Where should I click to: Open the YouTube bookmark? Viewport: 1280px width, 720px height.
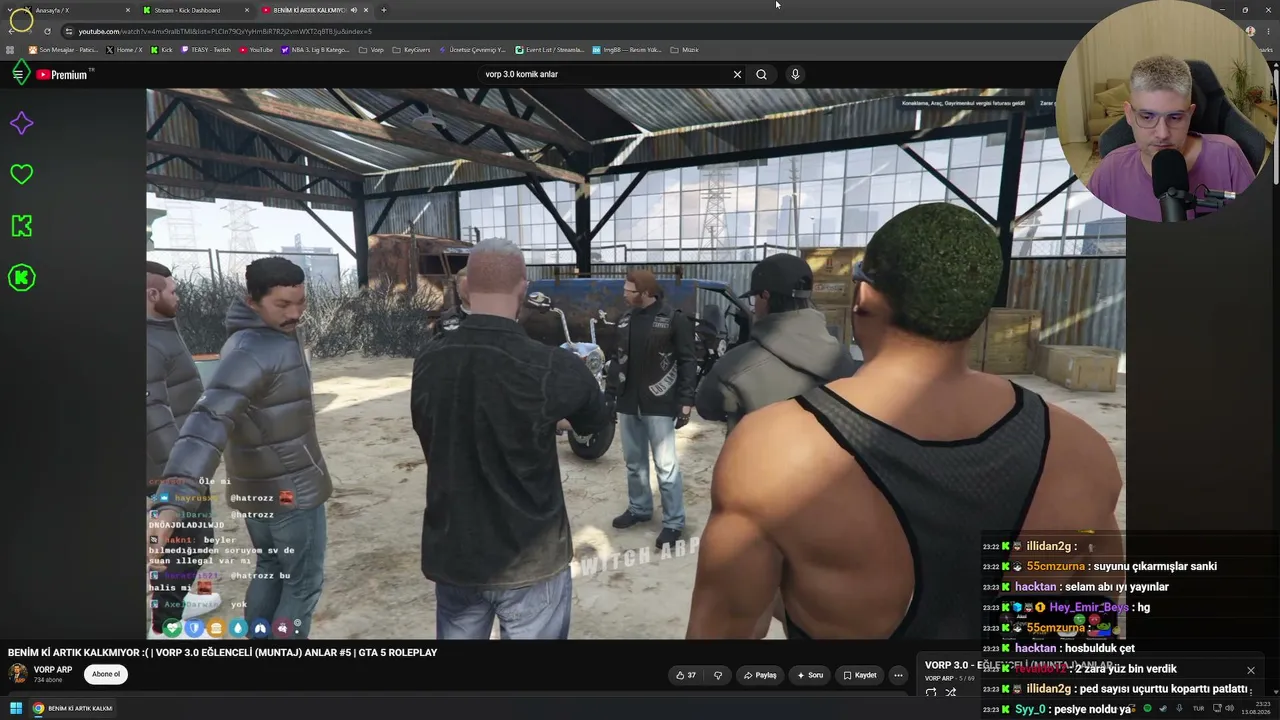[256, 50]
